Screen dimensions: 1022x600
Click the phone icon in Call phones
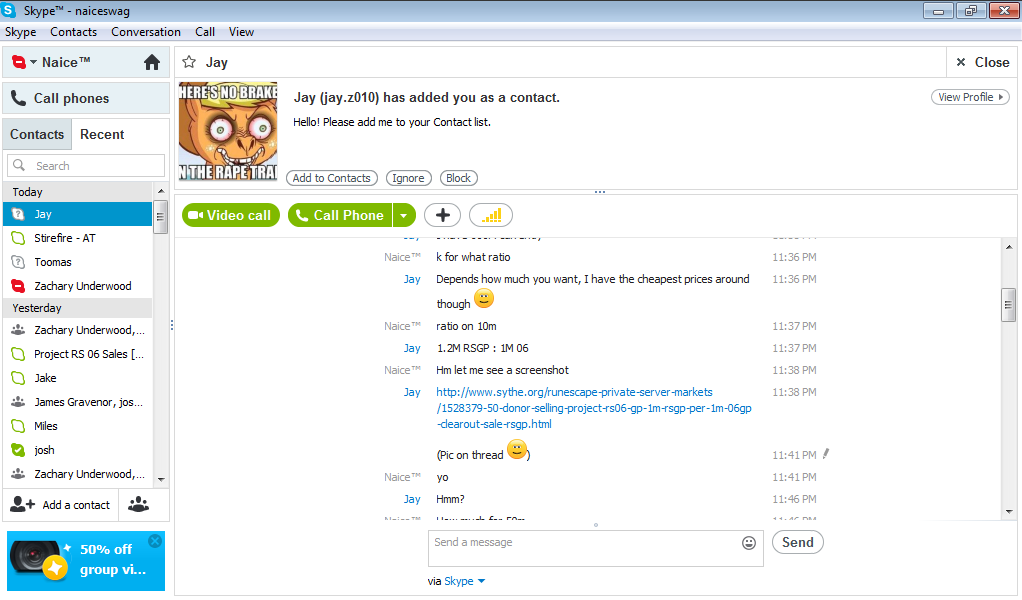18,98
